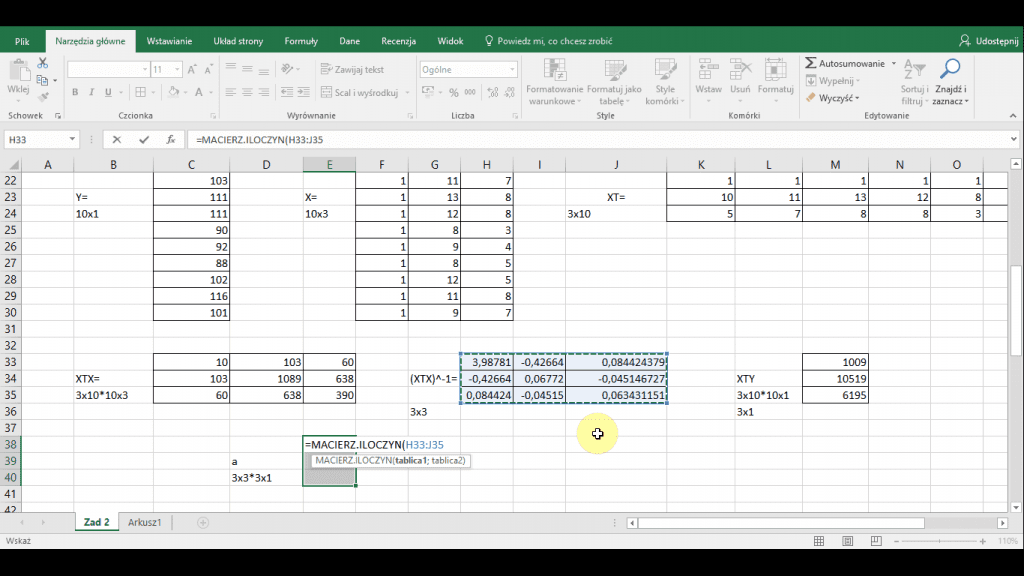Screen dimensions: 1024x576
Task: Click the accounting currency format icon
Action: point(428,93)
